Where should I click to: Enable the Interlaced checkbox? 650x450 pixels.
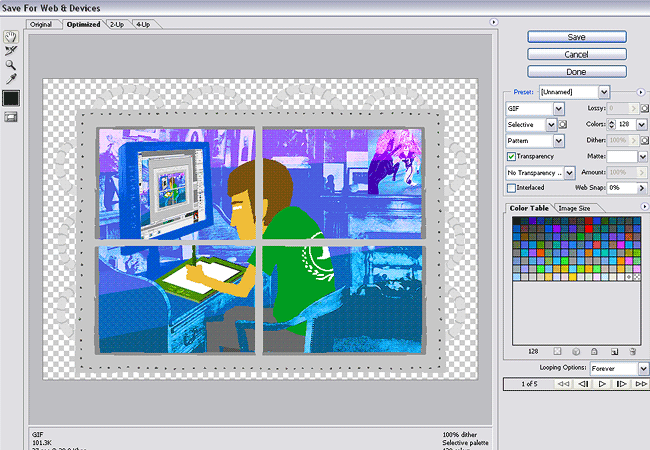pos(512,188)
